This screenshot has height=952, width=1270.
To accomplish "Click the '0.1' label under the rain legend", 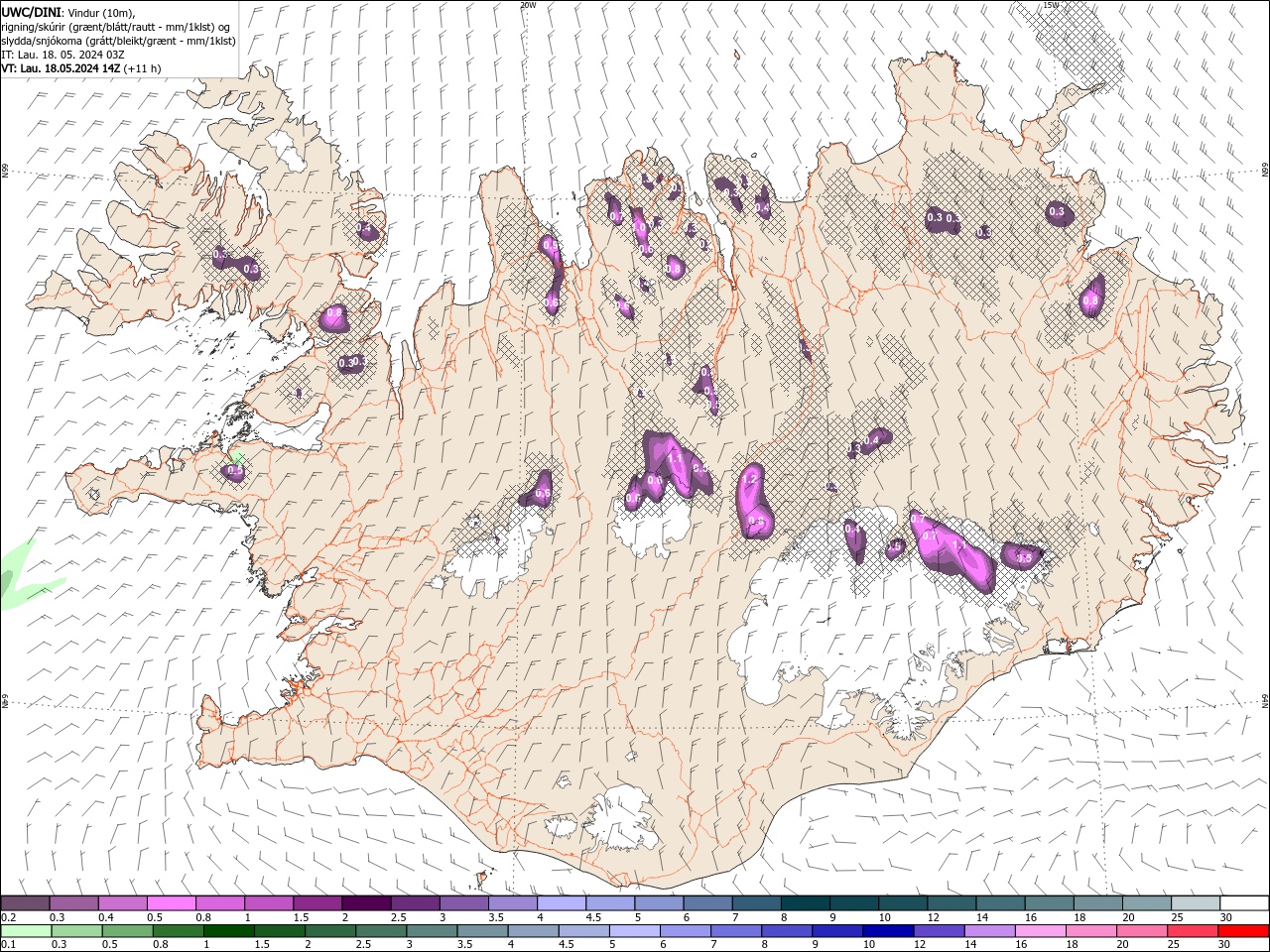I will pyautogui.click(x=8, y=944).
